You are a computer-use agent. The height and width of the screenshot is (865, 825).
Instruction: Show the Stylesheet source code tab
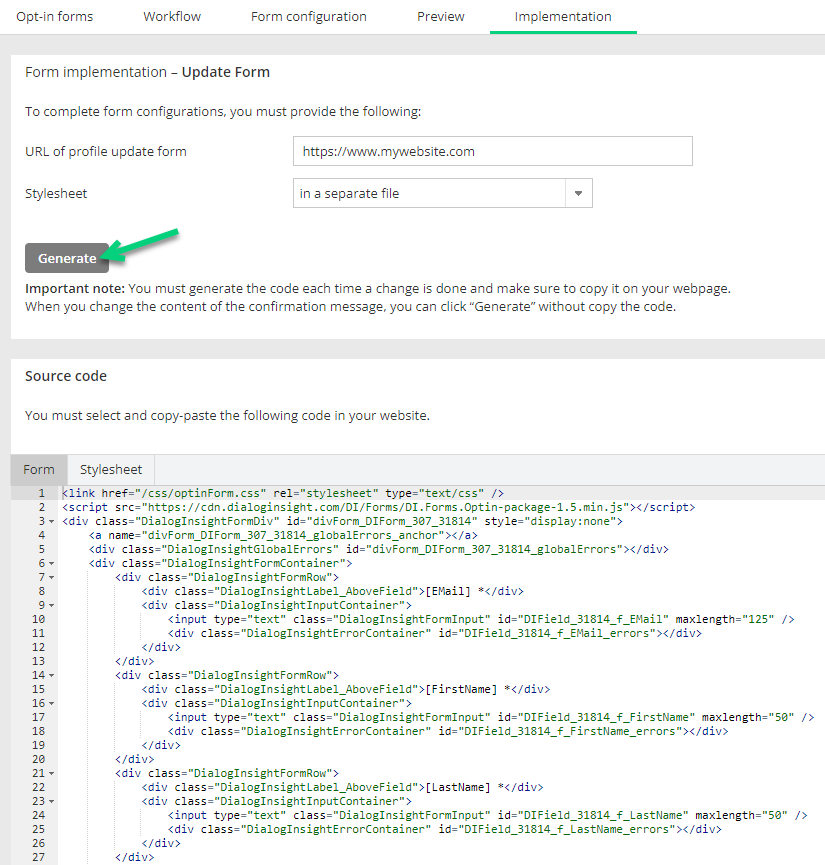pos(111,469)
